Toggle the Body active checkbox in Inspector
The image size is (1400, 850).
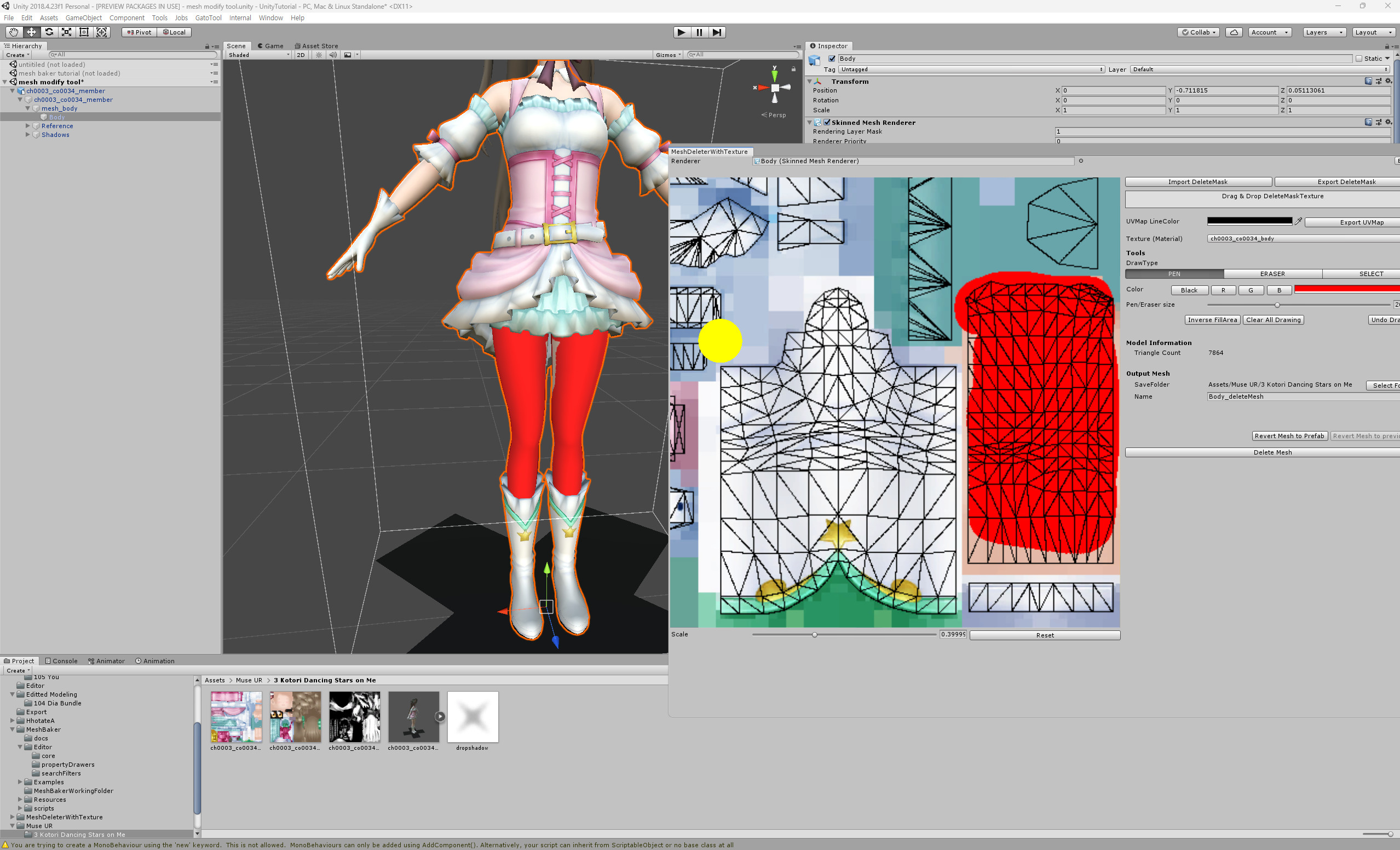[x=831, y=58]
